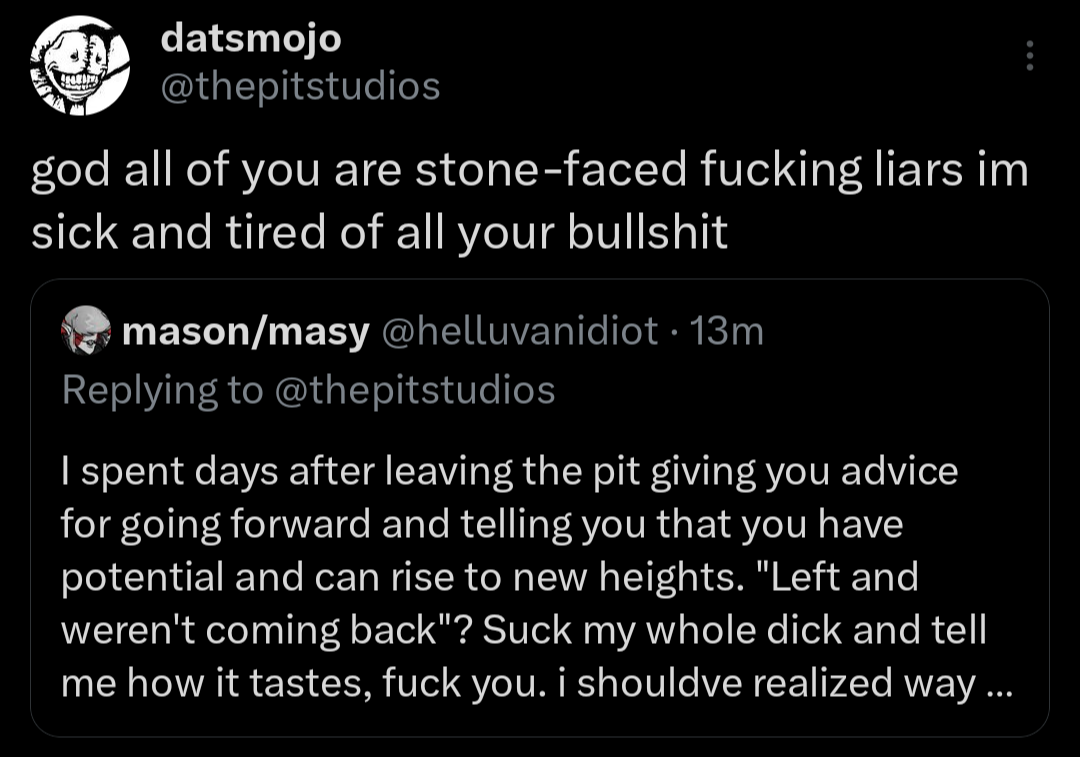The image size is (1080, 757).
Task: Click datsmojo's profile avatar
Action: (x=78, y=64)
